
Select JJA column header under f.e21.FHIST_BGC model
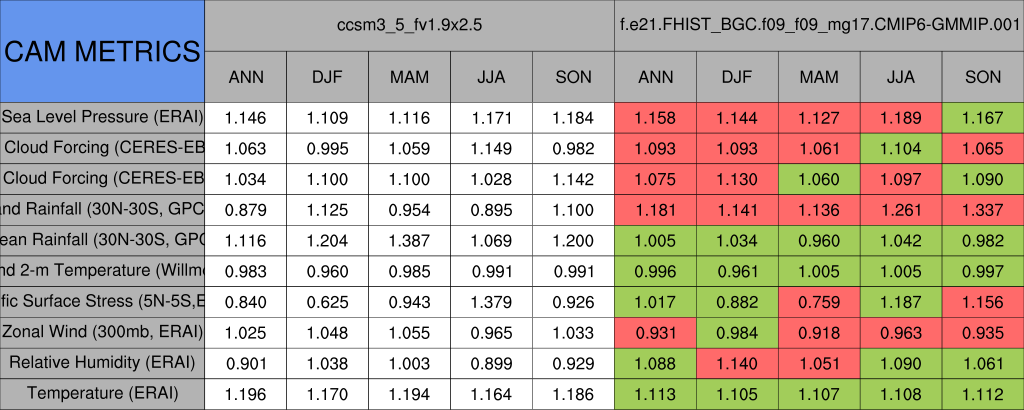click(901, 77)
